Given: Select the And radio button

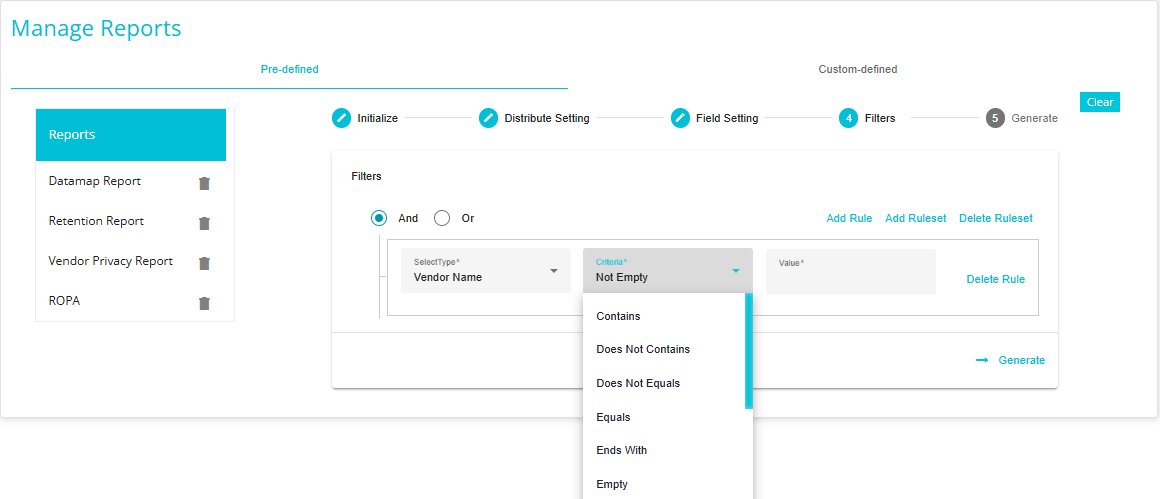Looking at the screenshot, I should (x=379, y=218).
